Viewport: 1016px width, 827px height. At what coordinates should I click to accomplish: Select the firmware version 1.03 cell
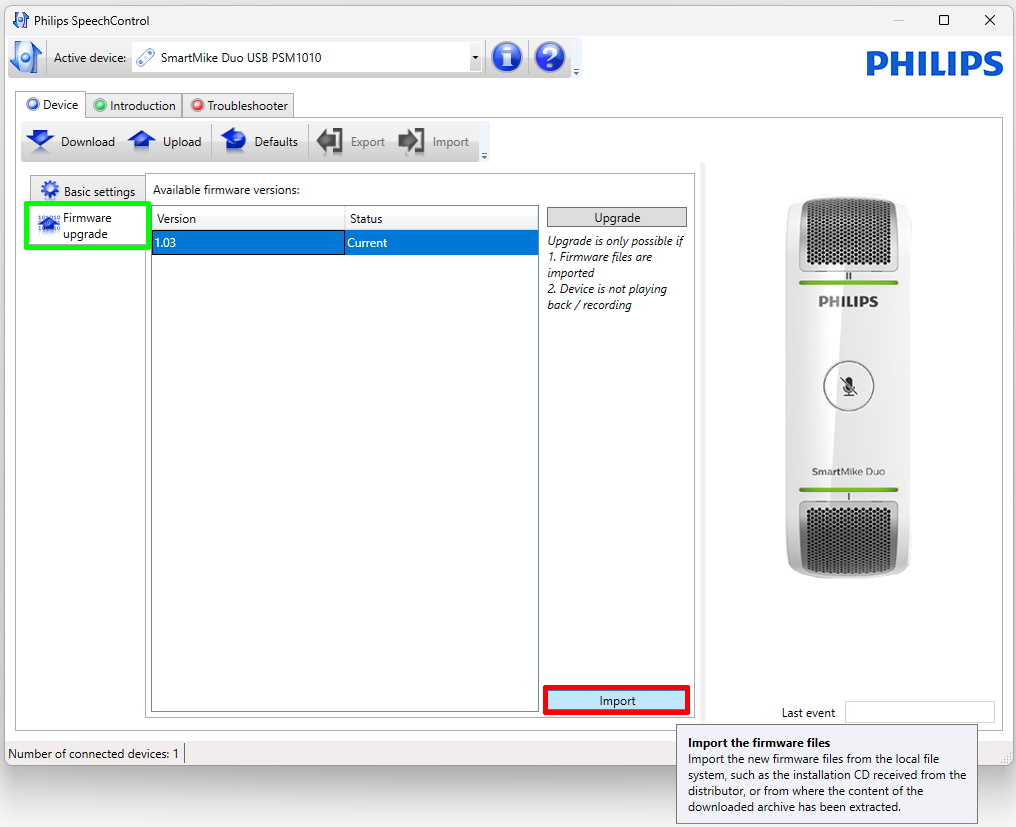tap(248, 242)
